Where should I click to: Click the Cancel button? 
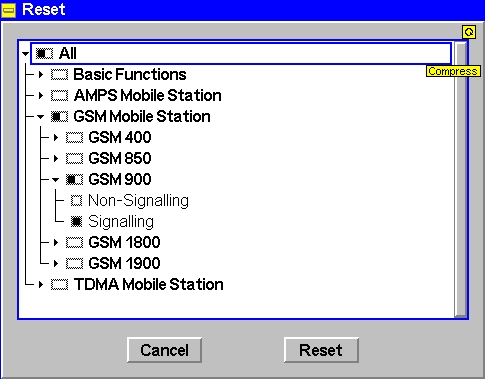[164, 350]
